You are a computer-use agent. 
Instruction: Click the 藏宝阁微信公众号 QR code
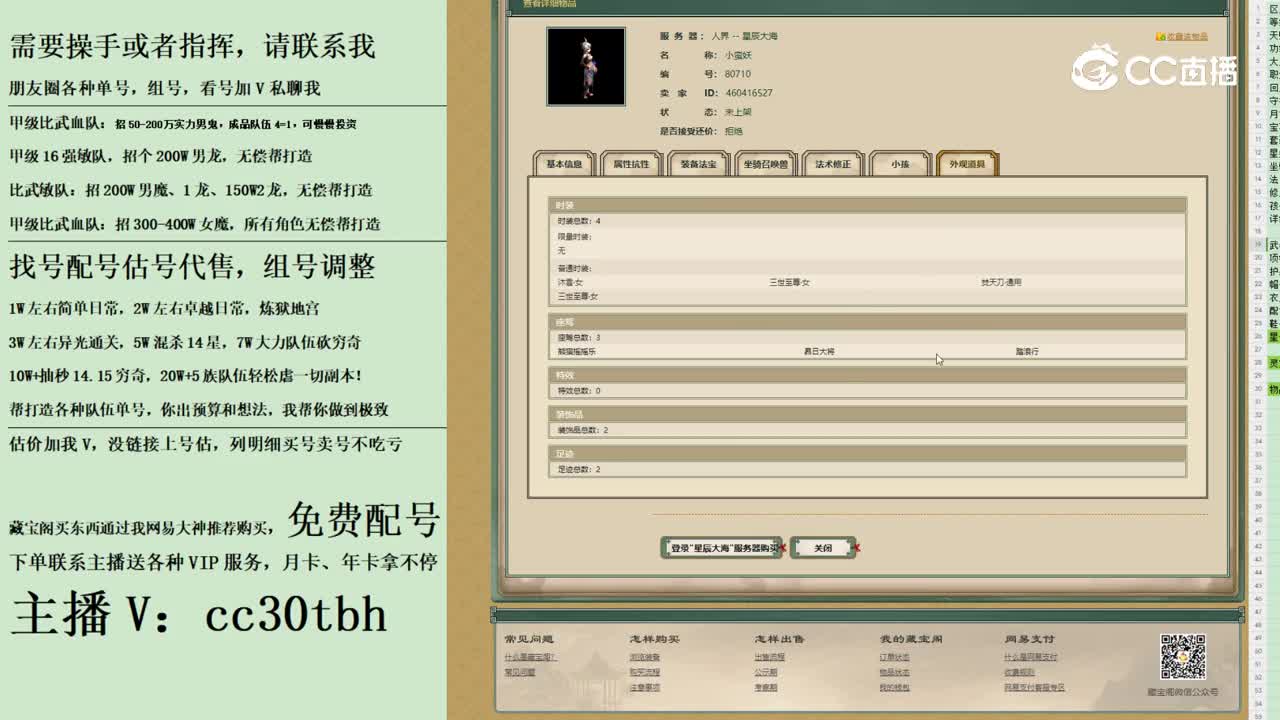1182,657
